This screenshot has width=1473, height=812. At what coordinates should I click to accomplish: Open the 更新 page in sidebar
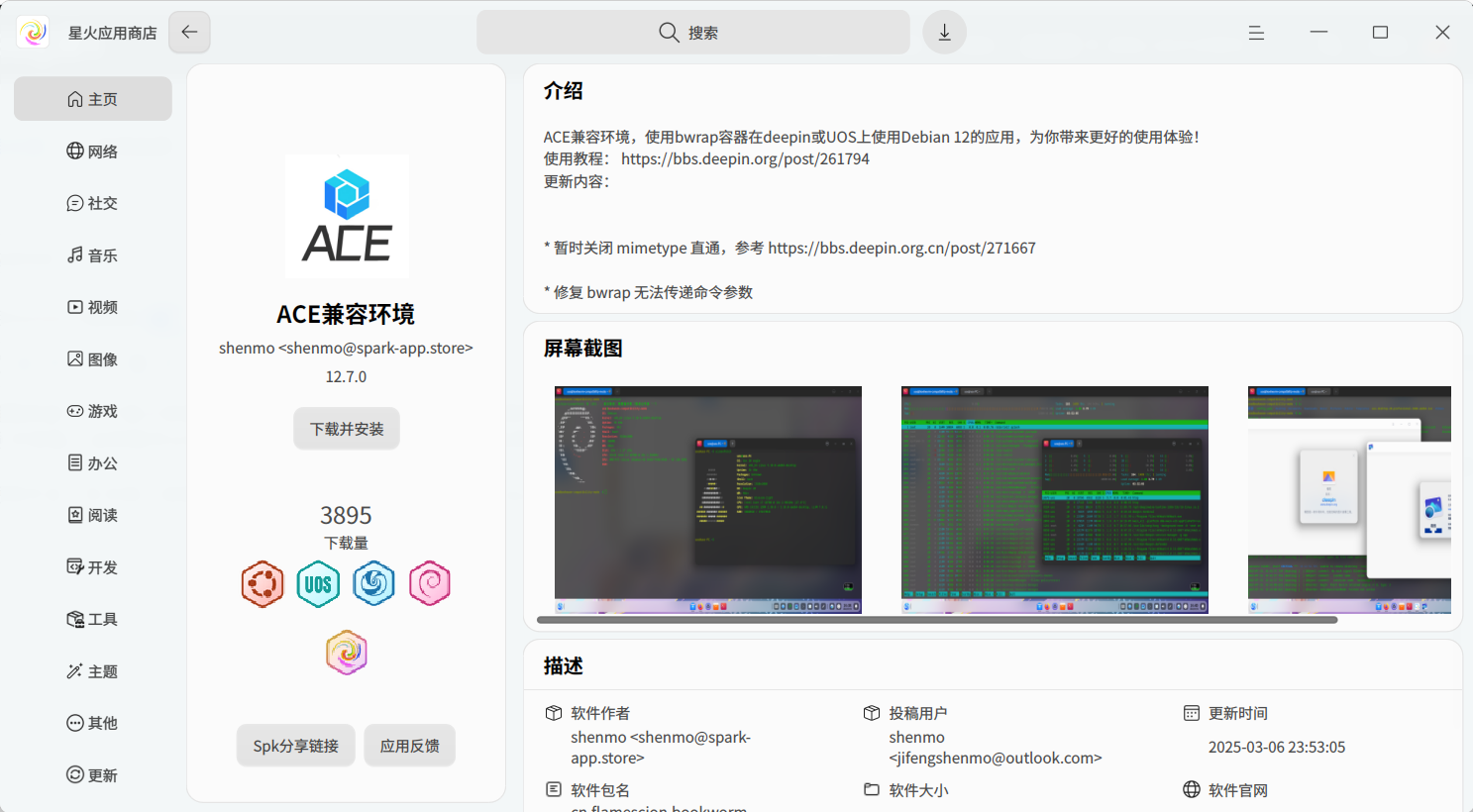click(x=93, y=775)
